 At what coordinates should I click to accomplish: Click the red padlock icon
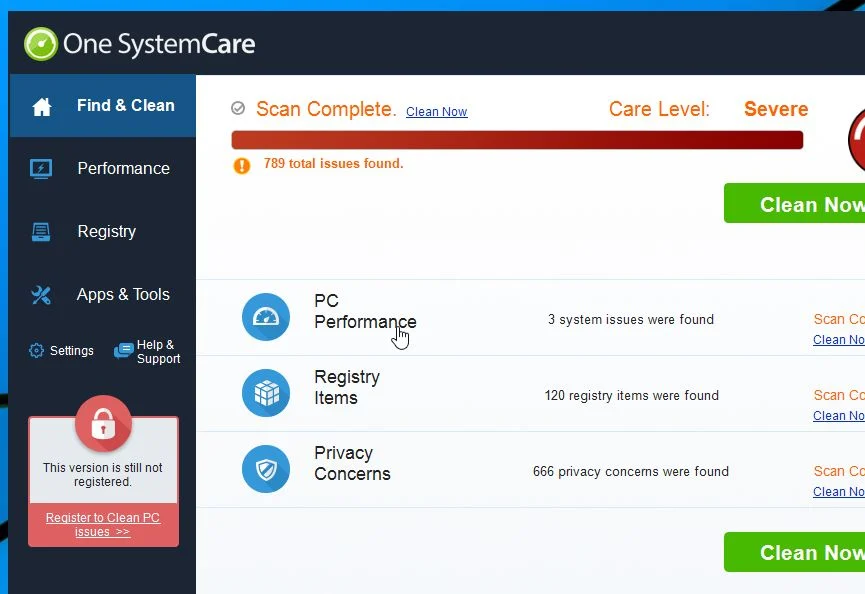[103, 424]
